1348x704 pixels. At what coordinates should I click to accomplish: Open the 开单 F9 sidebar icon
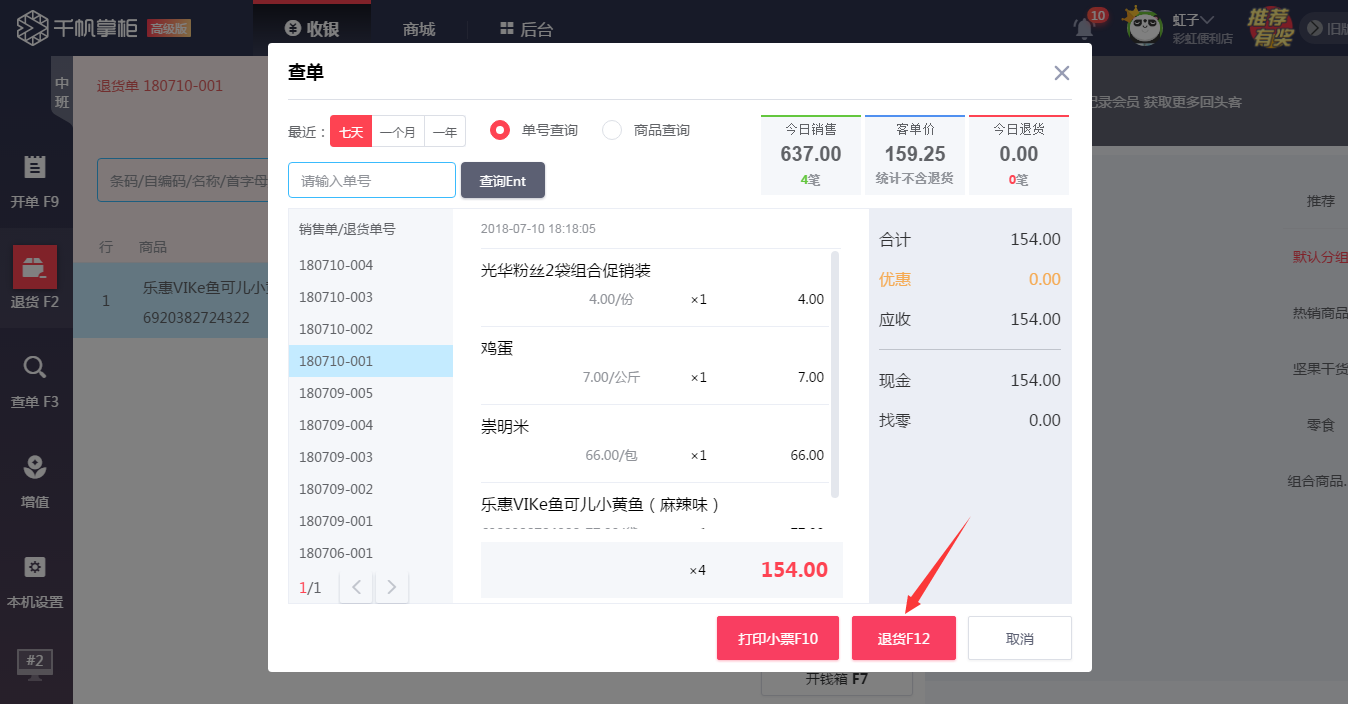pyautogui.click(x=35, y=167)
